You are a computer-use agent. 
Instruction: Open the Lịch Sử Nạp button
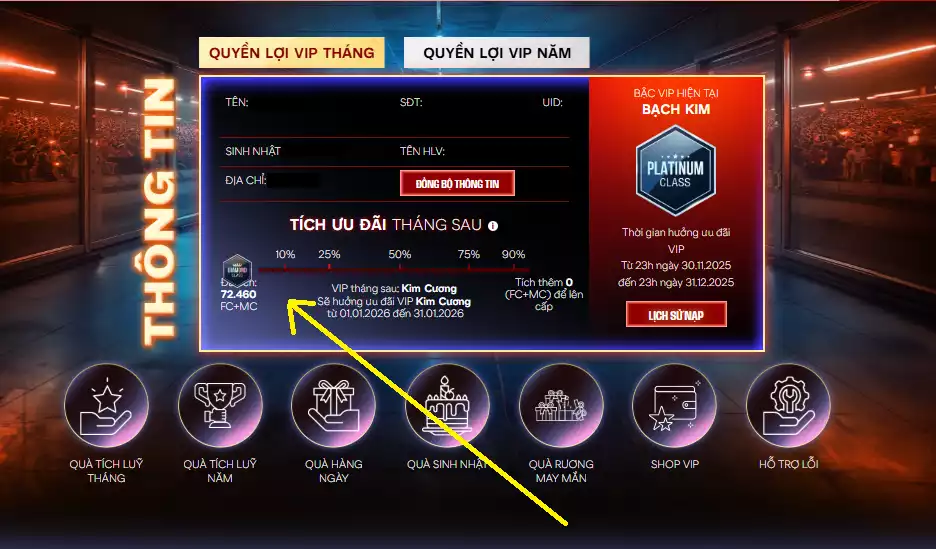click(x=676, y=314)
